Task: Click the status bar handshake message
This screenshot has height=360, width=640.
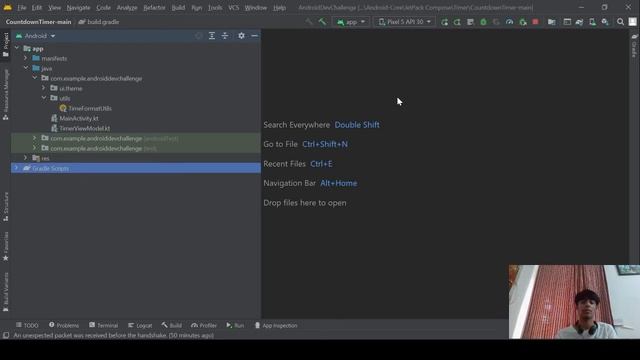Action: (113, 336)
